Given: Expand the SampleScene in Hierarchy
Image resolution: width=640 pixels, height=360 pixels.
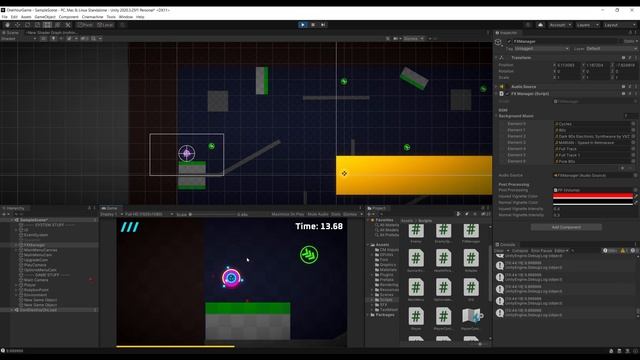Looking at the screenshot, I should tap(12, 220).
